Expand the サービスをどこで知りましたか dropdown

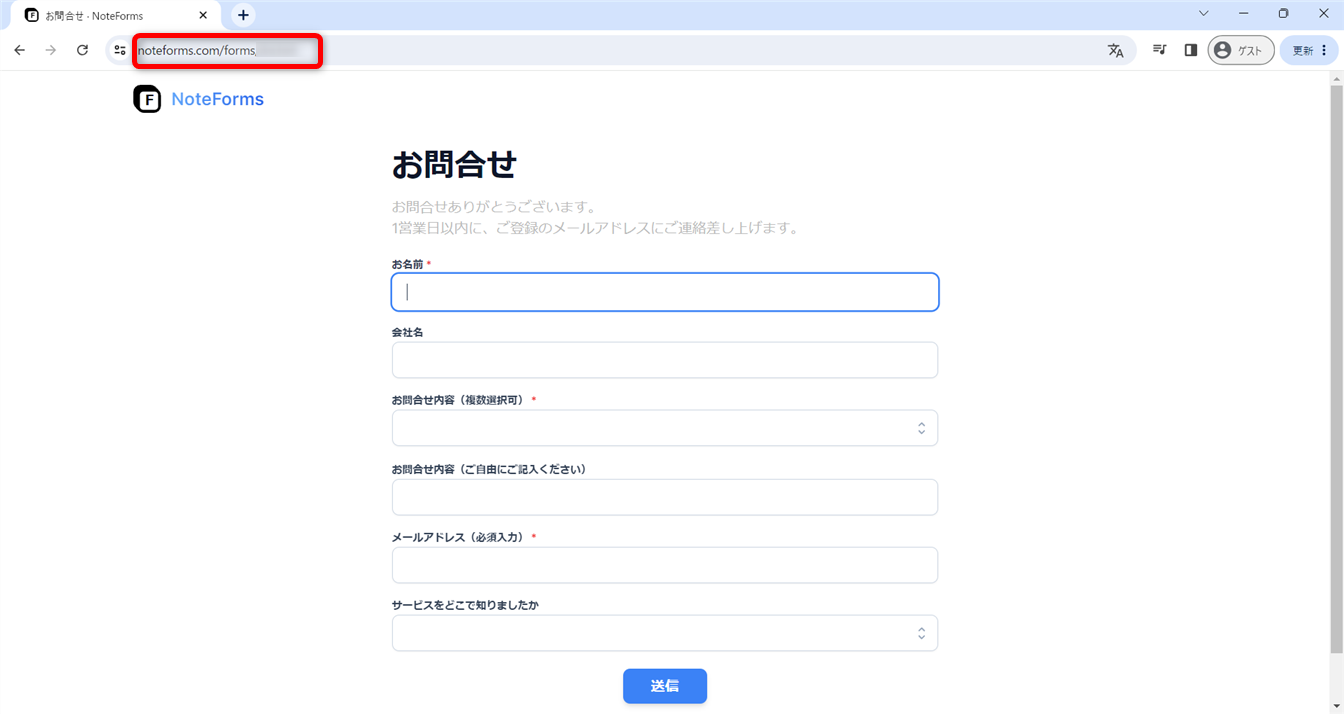[x=664, y=633]
